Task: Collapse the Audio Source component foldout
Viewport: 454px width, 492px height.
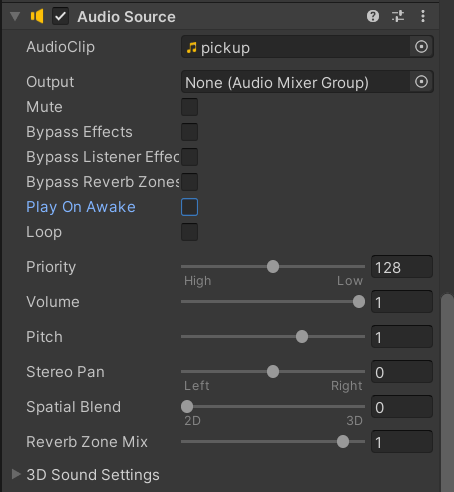Action: click(x=15, y=16)
